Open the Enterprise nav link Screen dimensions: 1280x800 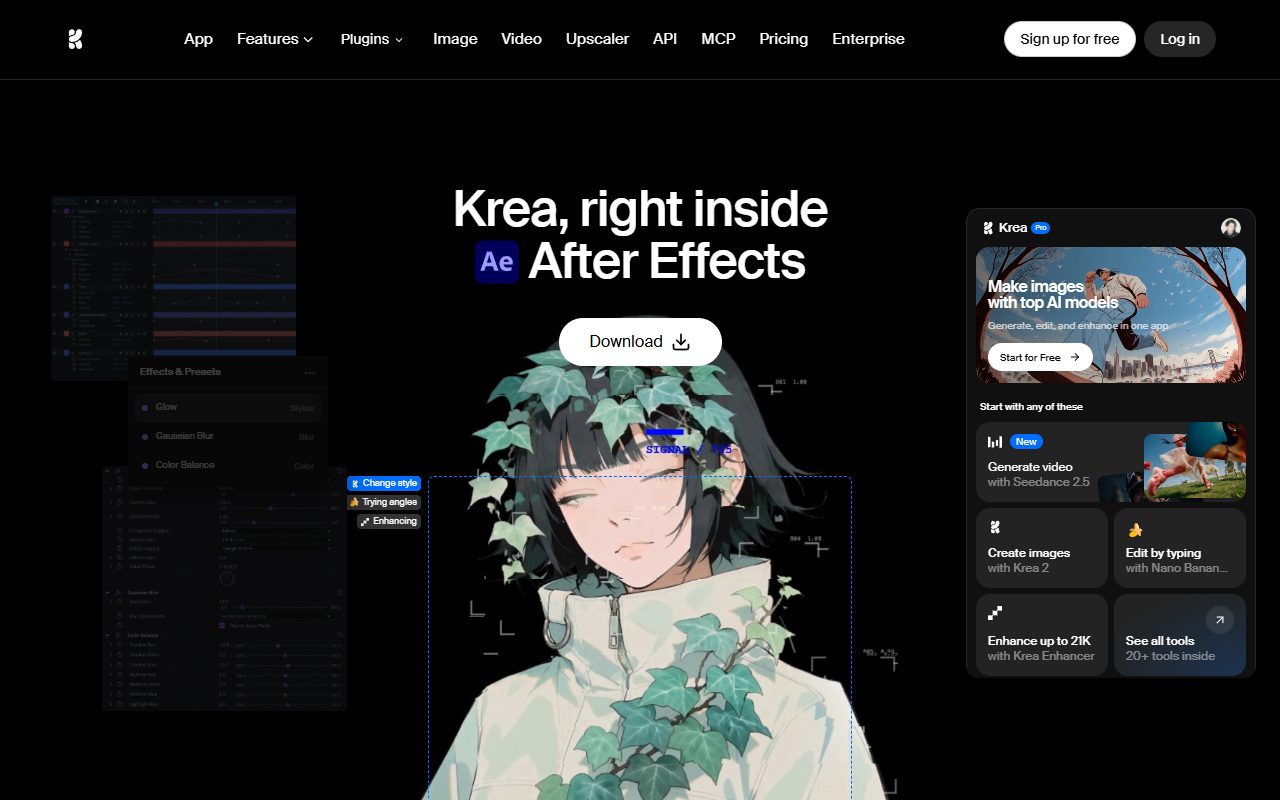pos(868,39)
